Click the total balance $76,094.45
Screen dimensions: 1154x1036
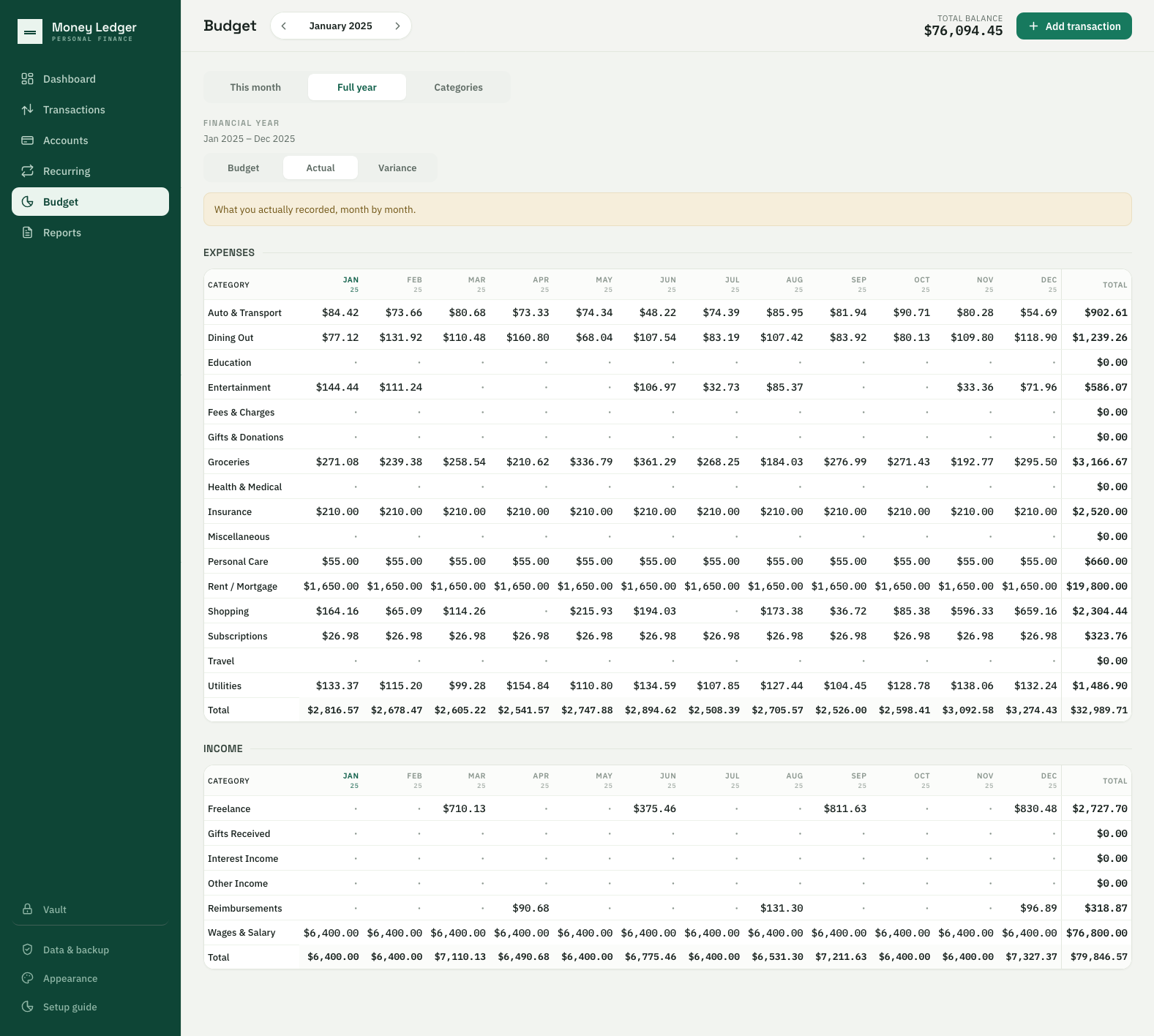[963, 31]
